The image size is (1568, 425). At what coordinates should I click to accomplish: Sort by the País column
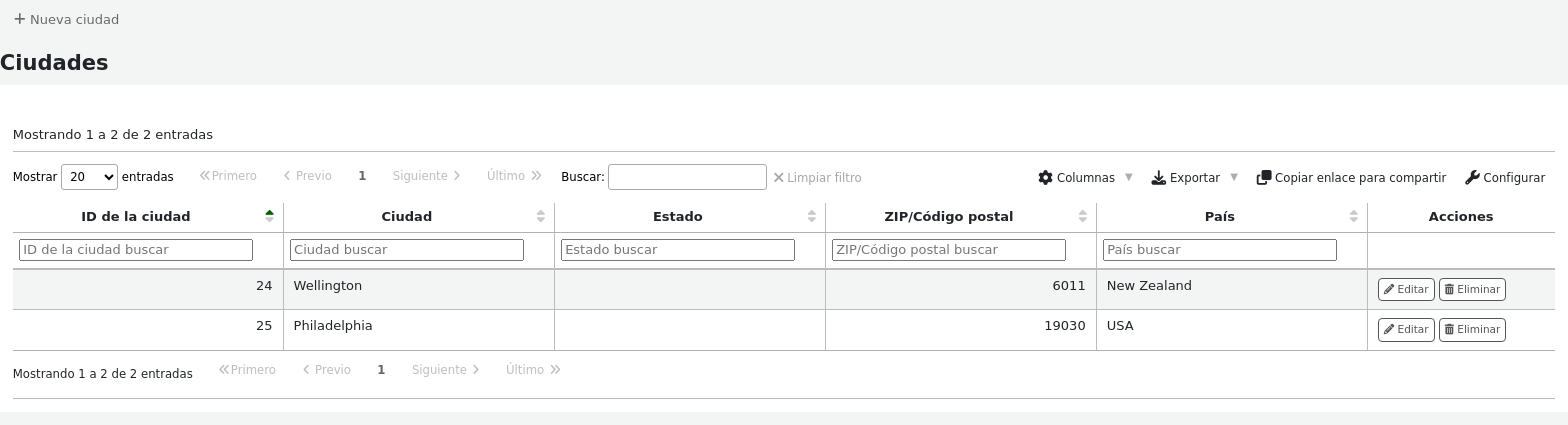pyautogui.click(x=1219, y=216)
